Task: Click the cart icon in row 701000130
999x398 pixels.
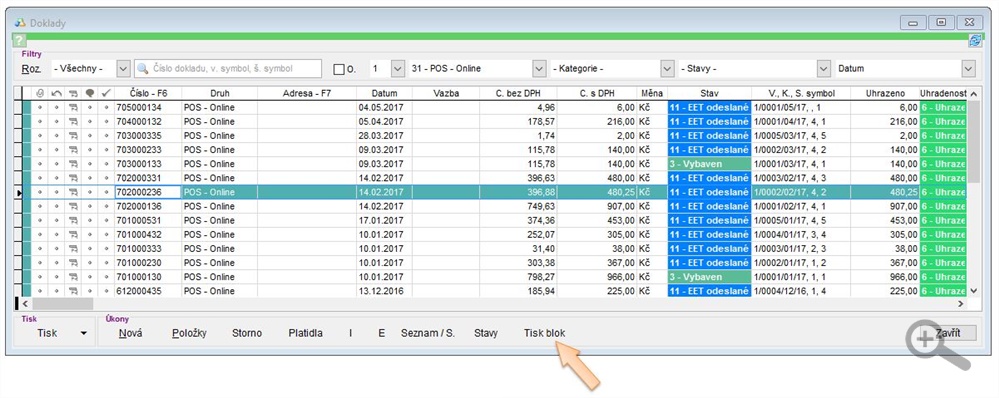Action: click(x=73, y=277)
